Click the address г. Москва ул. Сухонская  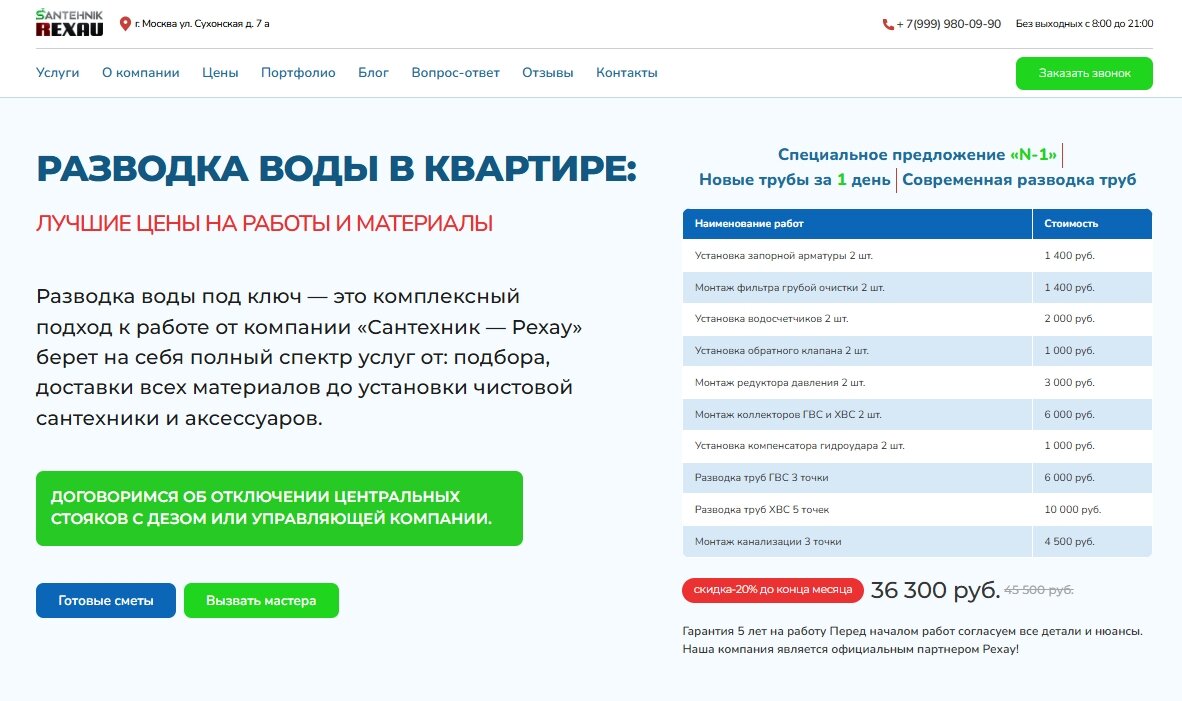202,24
